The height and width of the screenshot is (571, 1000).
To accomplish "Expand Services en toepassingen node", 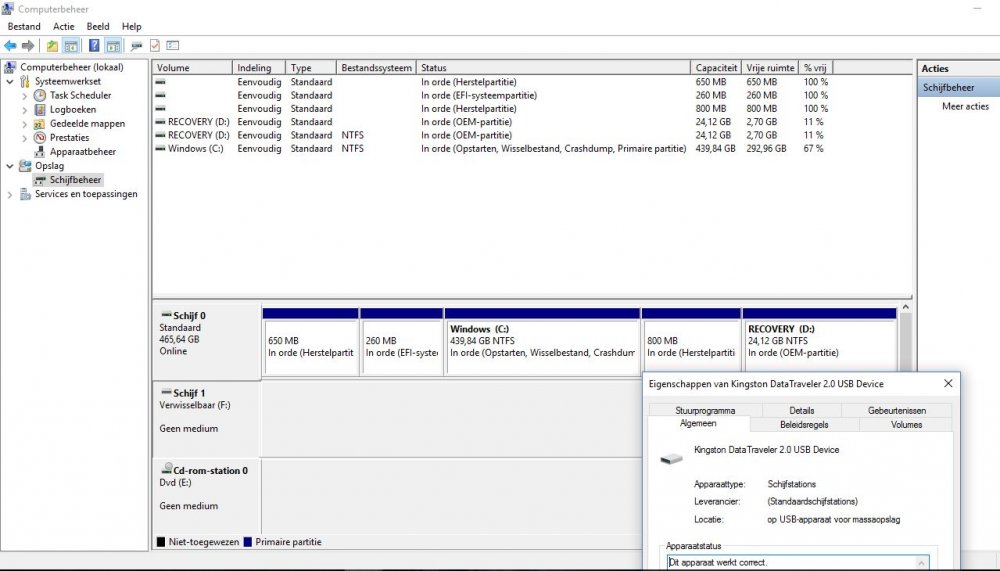I will pos(10,194).
